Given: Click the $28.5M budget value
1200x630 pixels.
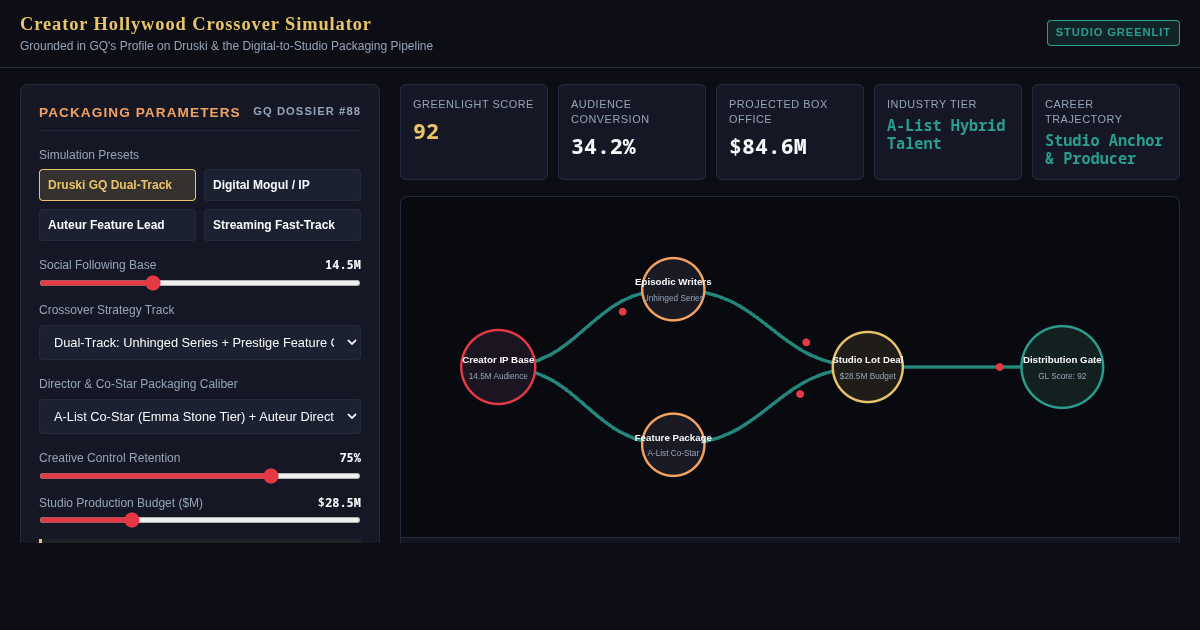Looking at the screenshot, I should click(339, 503).
